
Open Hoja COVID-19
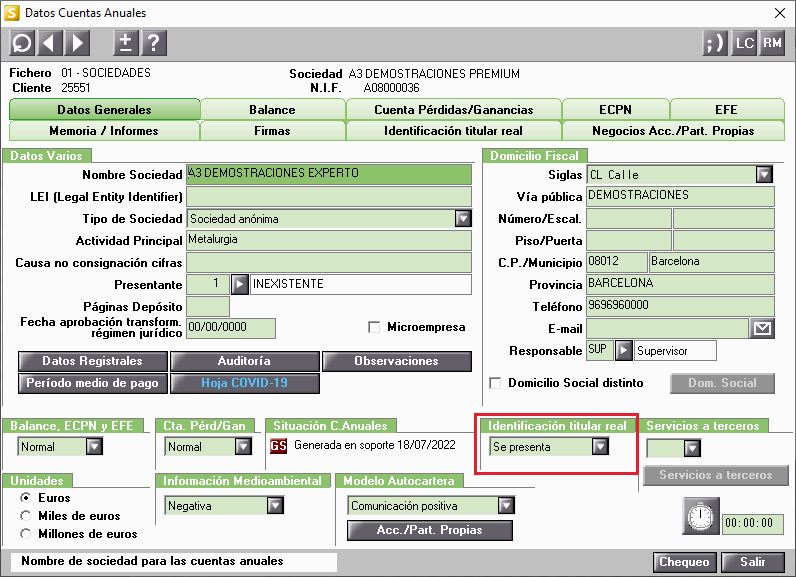coord(244,383)
